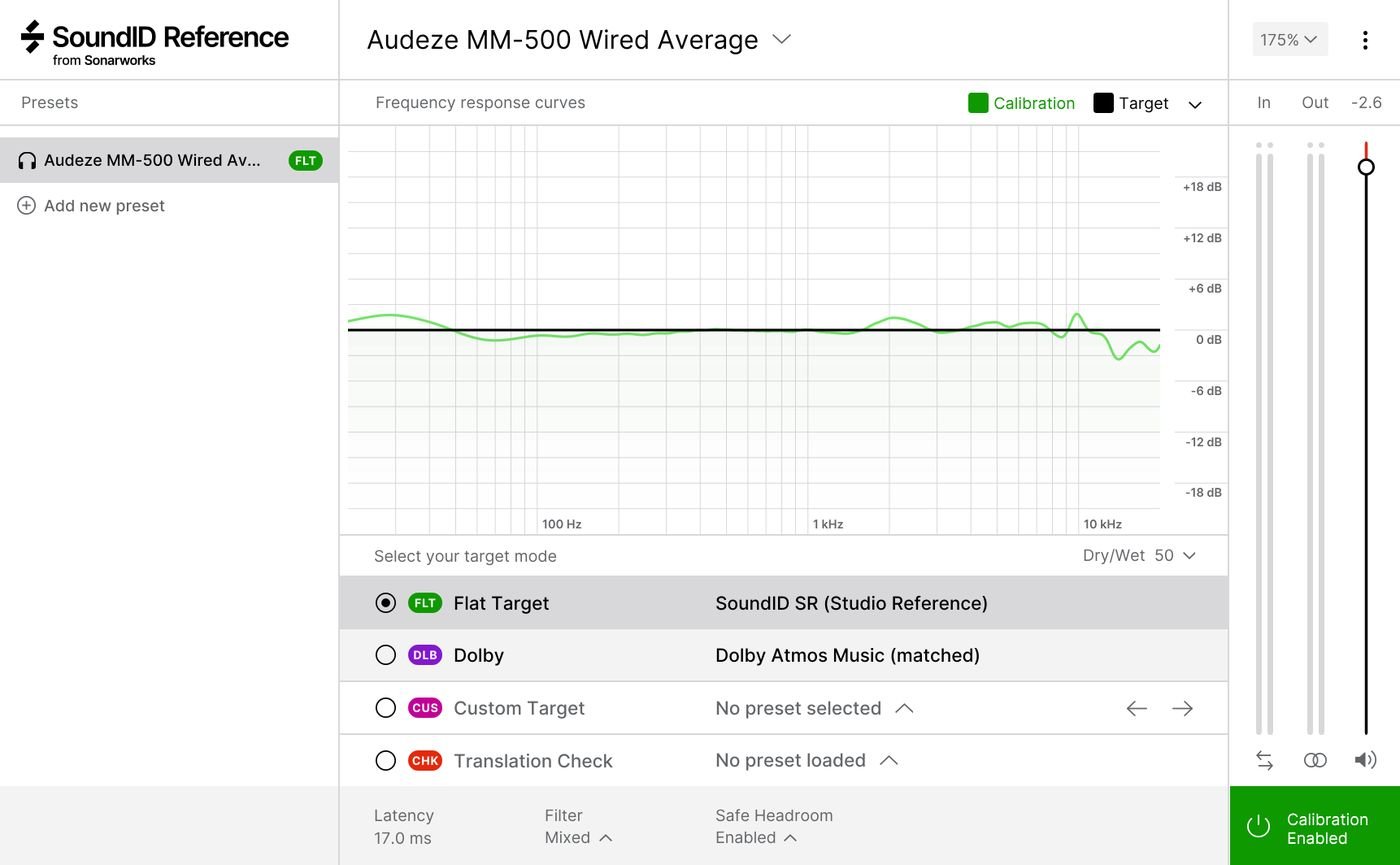
Task: Select the Dolby radio button
Action: pyautogui.click(x=385, y=655)
